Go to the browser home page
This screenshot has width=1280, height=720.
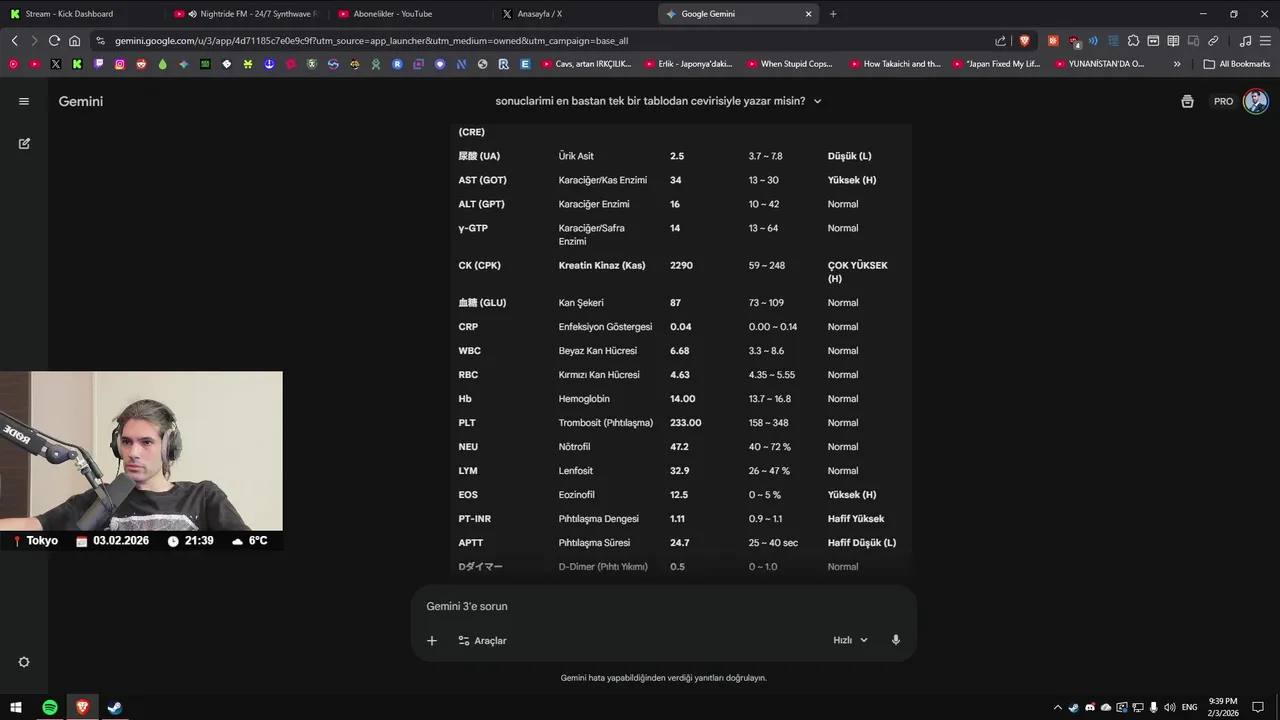(x=74, y=41)
